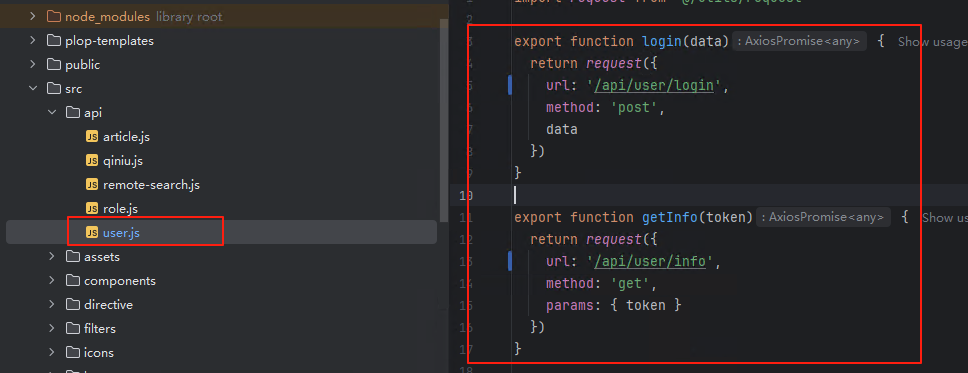Click the getInfo function name
The width and height of the screenshot is (968, 373).
[670, 217]
